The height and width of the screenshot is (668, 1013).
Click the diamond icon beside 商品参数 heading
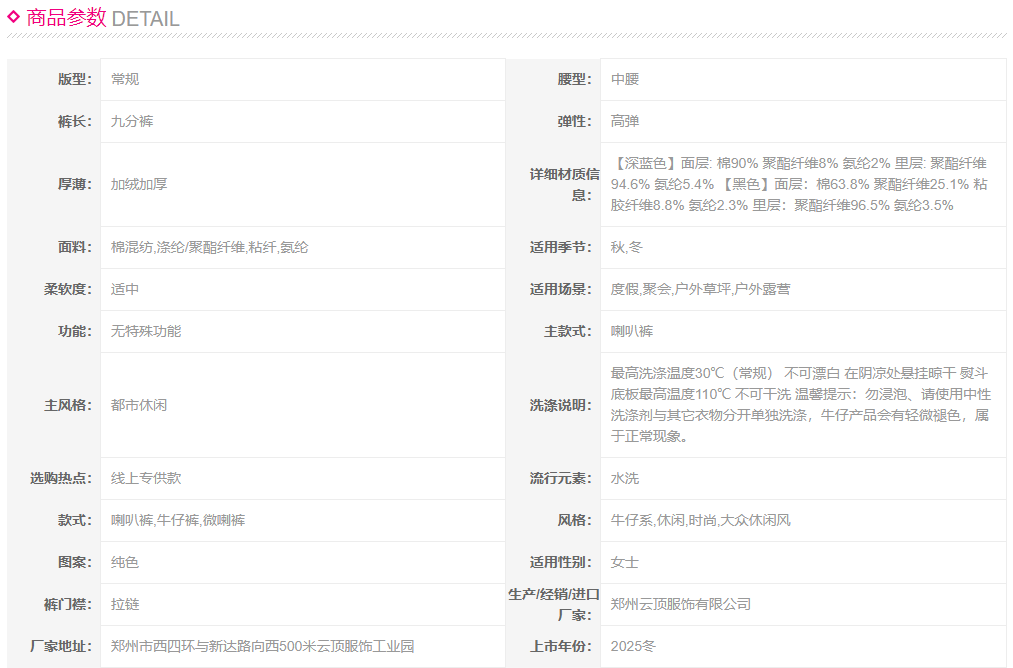tap(14, 17)
